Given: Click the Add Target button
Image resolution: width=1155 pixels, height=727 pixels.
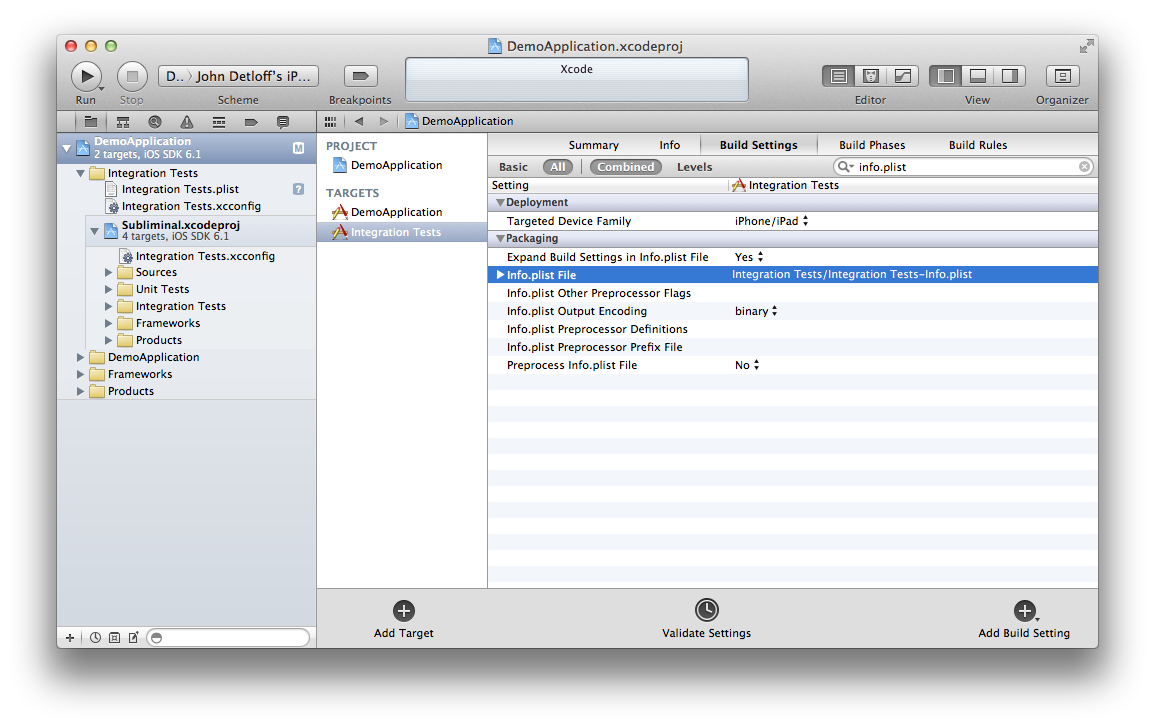Looking at the screenshot, I should coord(404,619).
